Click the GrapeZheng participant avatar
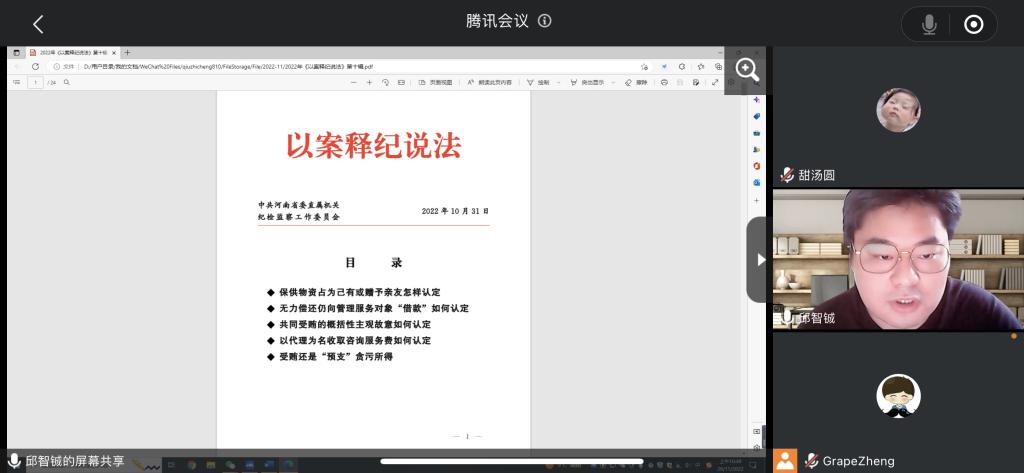Viewport: 1024px width, 473px height. tap(897, 396)
